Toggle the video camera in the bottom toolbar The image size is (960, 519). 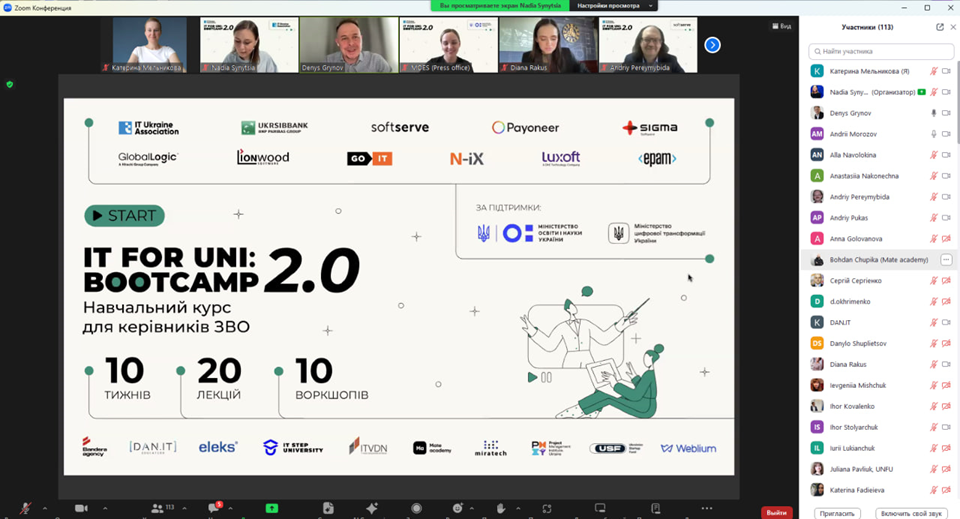[81, 508]
